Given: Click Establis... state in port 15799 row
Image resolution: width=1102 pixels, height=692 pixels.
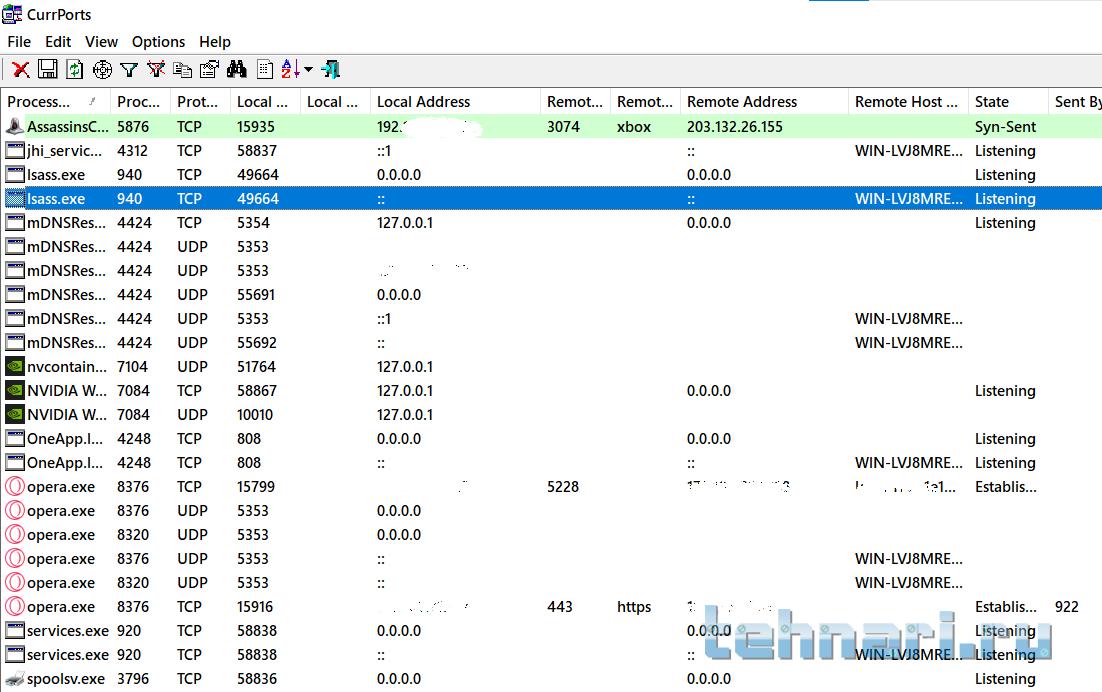Looking at the screenshot, I should point(1006,486).
